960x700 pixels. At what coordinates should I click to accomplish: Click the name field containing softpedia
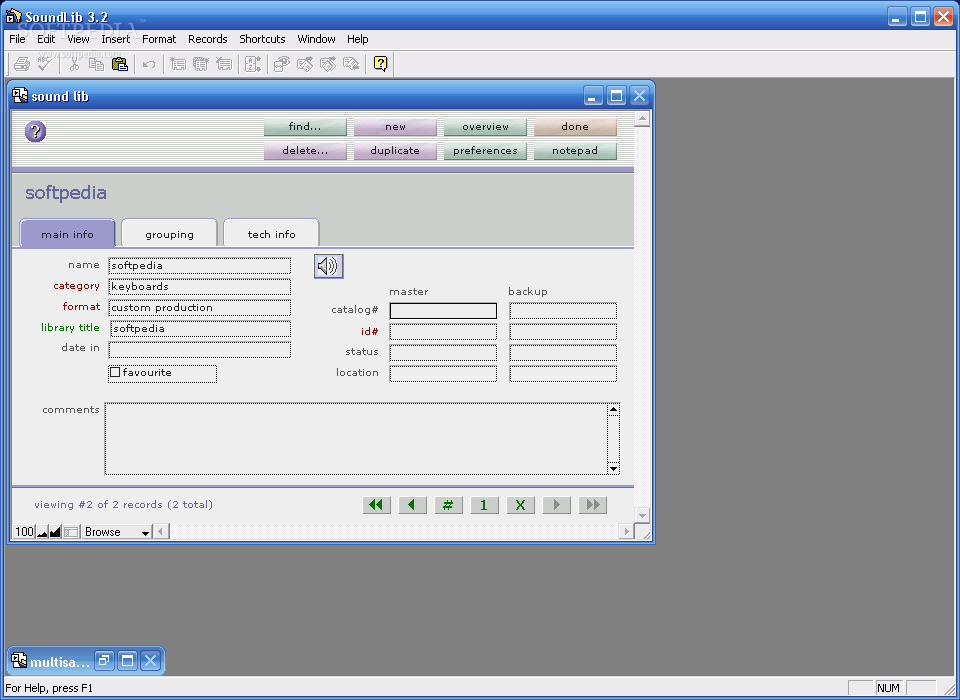click(x=200, y=265)
